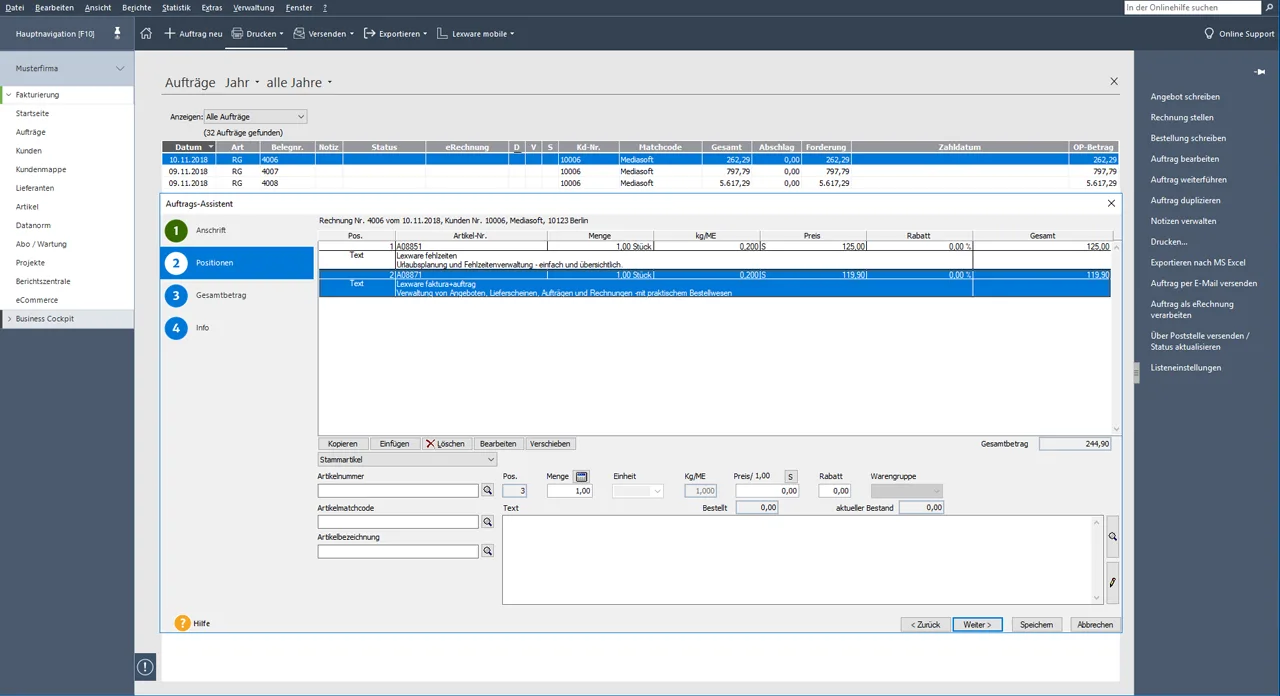The width and height of the screenshot is (1280, 696).
Task: Select Kunden in the navigation
Action: [29, 151]
